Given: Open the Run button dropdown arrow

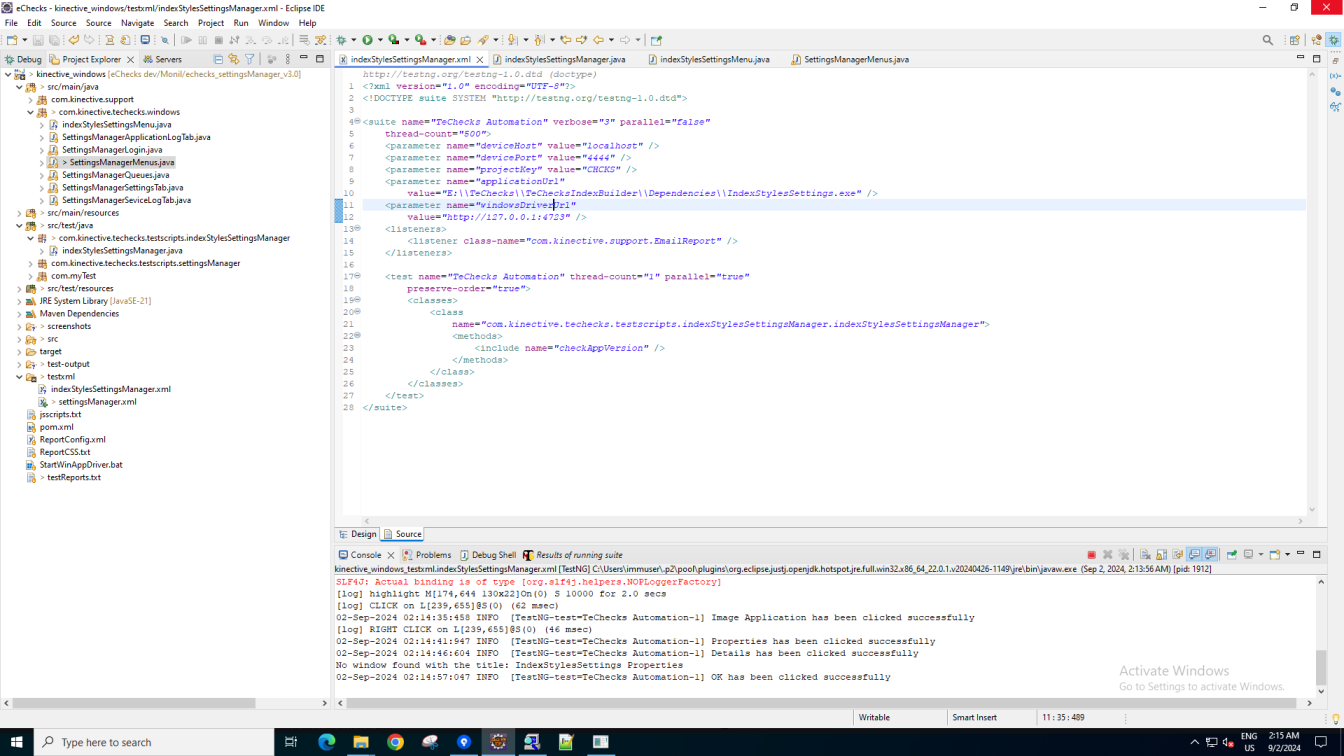Looking at the screenshot, I should tap(379, 41).
